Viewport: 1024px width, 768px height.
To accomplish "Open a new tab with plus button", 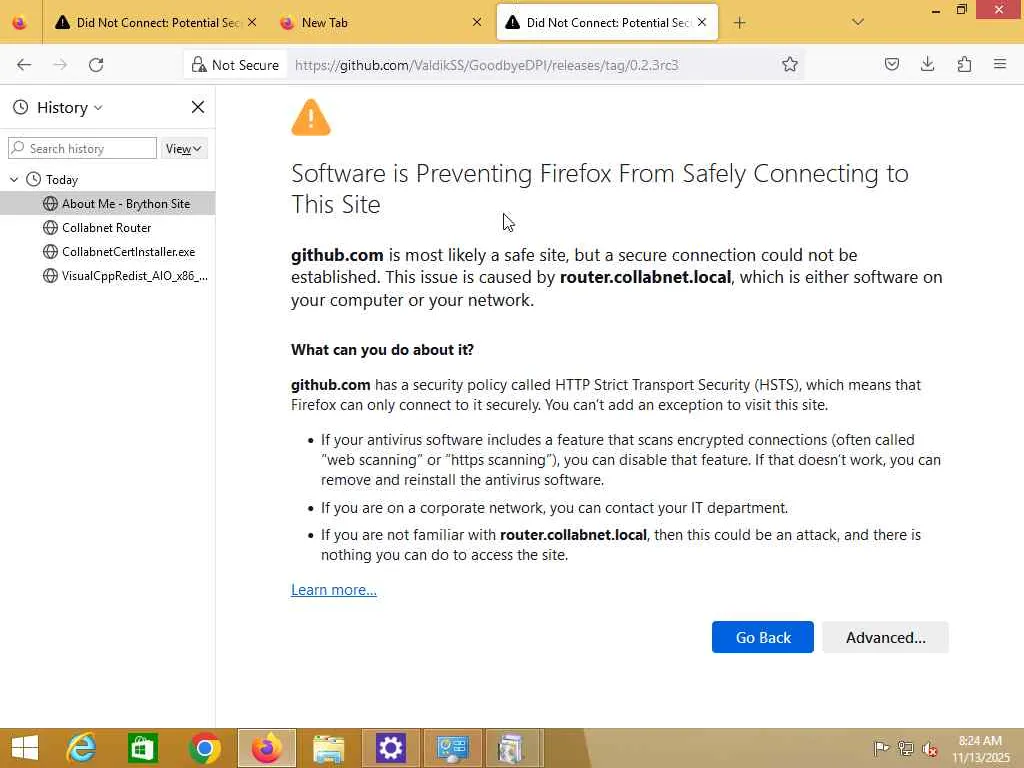I will coord(740,22).
